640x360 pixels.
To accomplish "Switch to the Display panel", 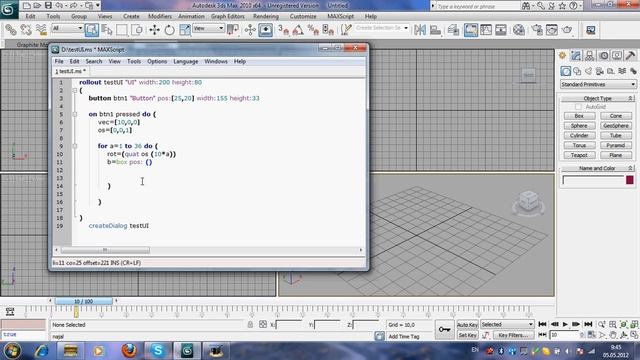I will coord(617,56).
